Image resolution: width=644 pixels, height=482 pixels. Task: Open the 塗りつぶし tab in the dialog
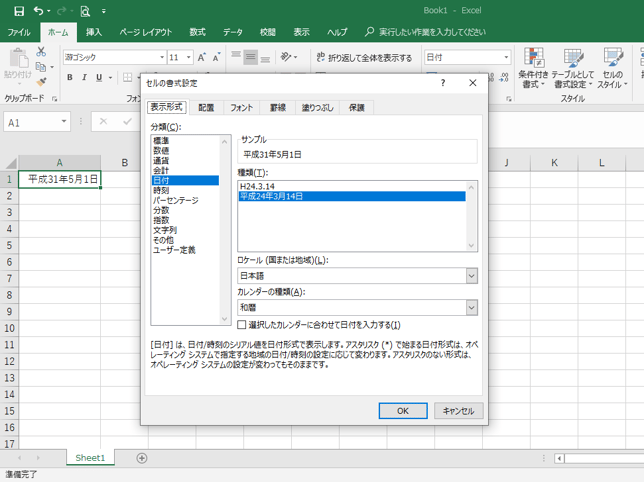pos(318,107)
